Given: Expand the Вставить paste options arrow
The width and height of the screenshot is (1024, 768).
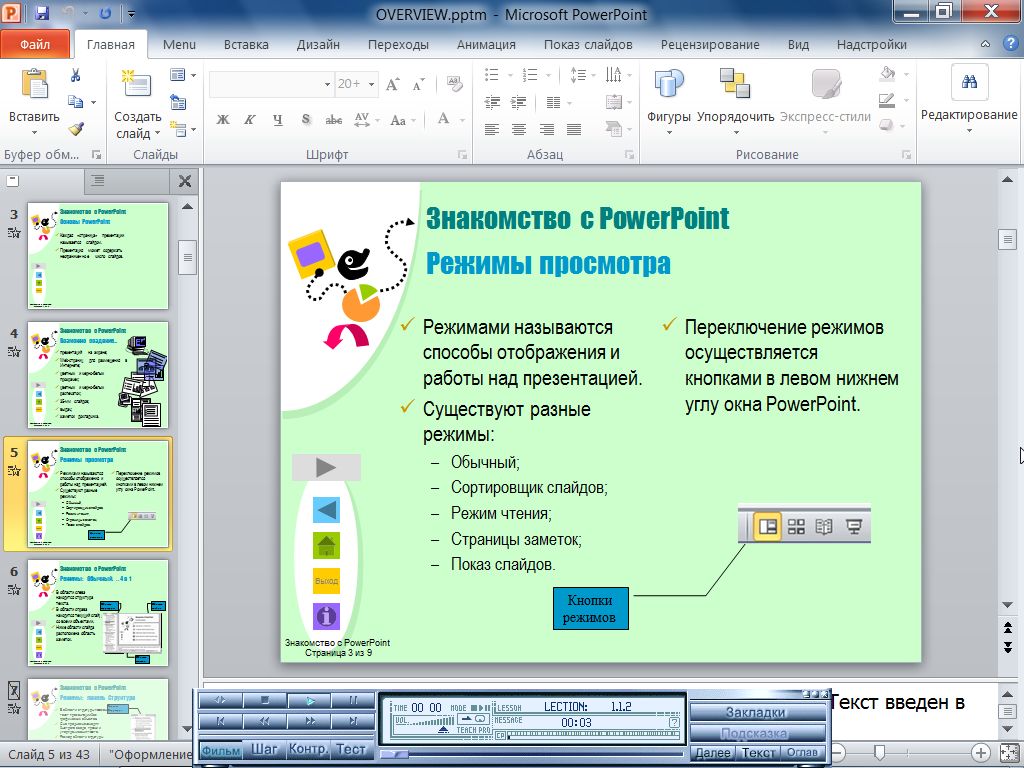Looking at the screenshot, I should (34, 133).
